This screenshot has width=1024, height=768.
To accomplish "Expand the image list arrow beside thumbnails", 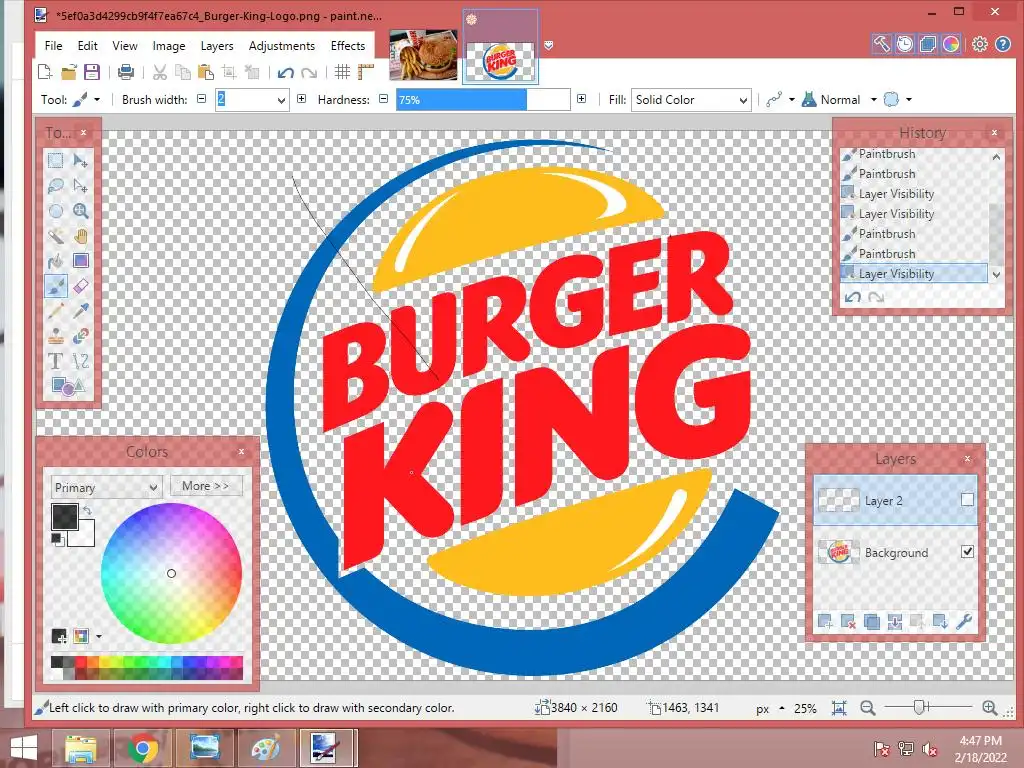I will 549,45.
